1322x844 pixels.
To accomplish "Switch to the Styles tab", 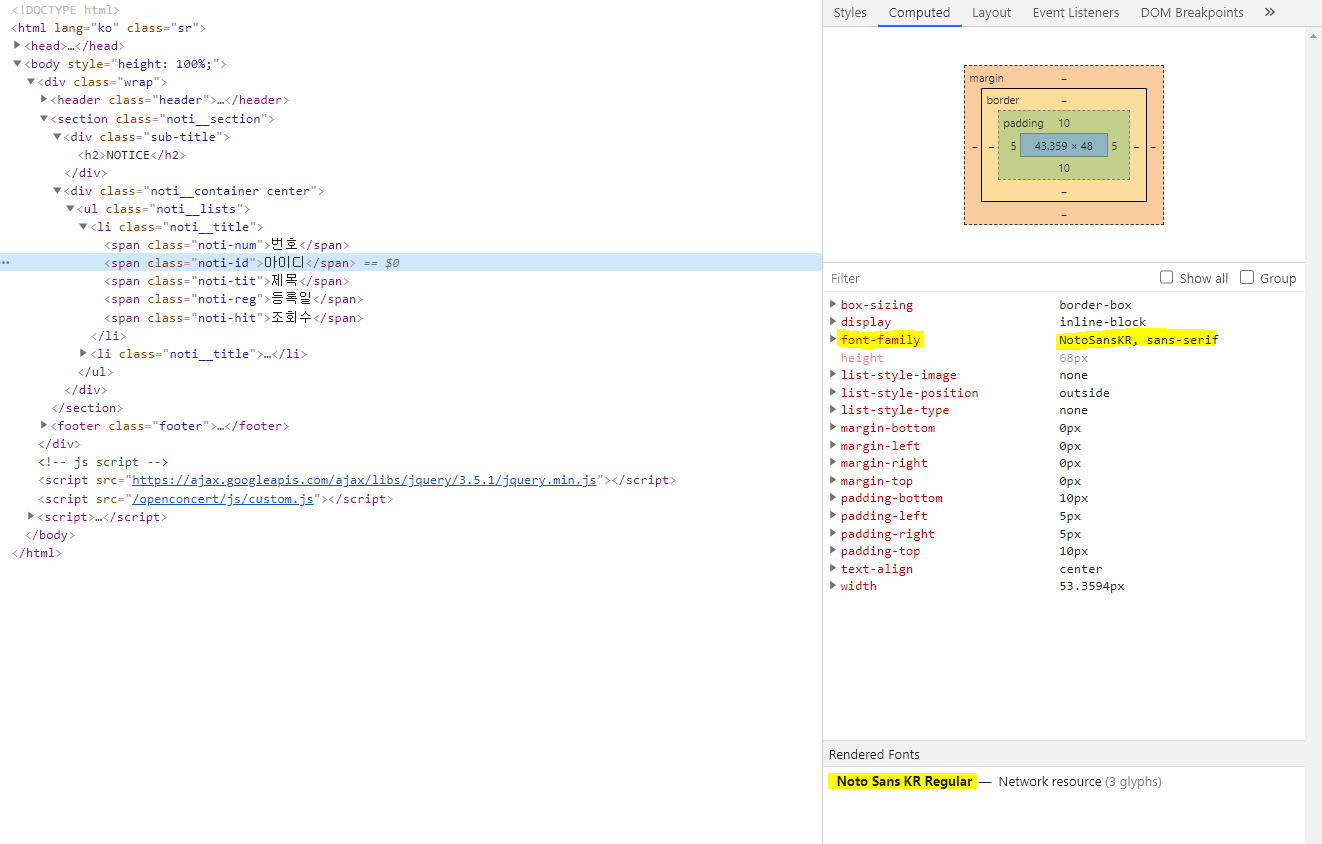I will (x=850, y=13).
